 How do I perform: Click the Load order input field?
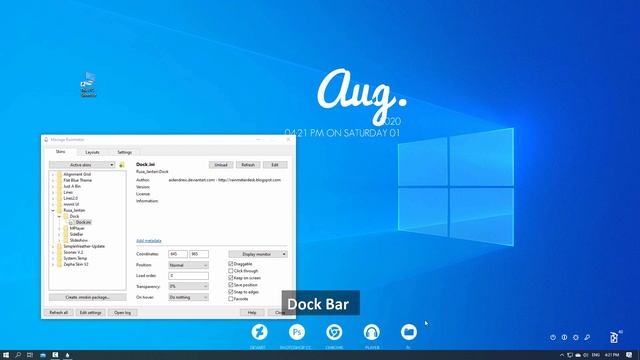[189, 276]
